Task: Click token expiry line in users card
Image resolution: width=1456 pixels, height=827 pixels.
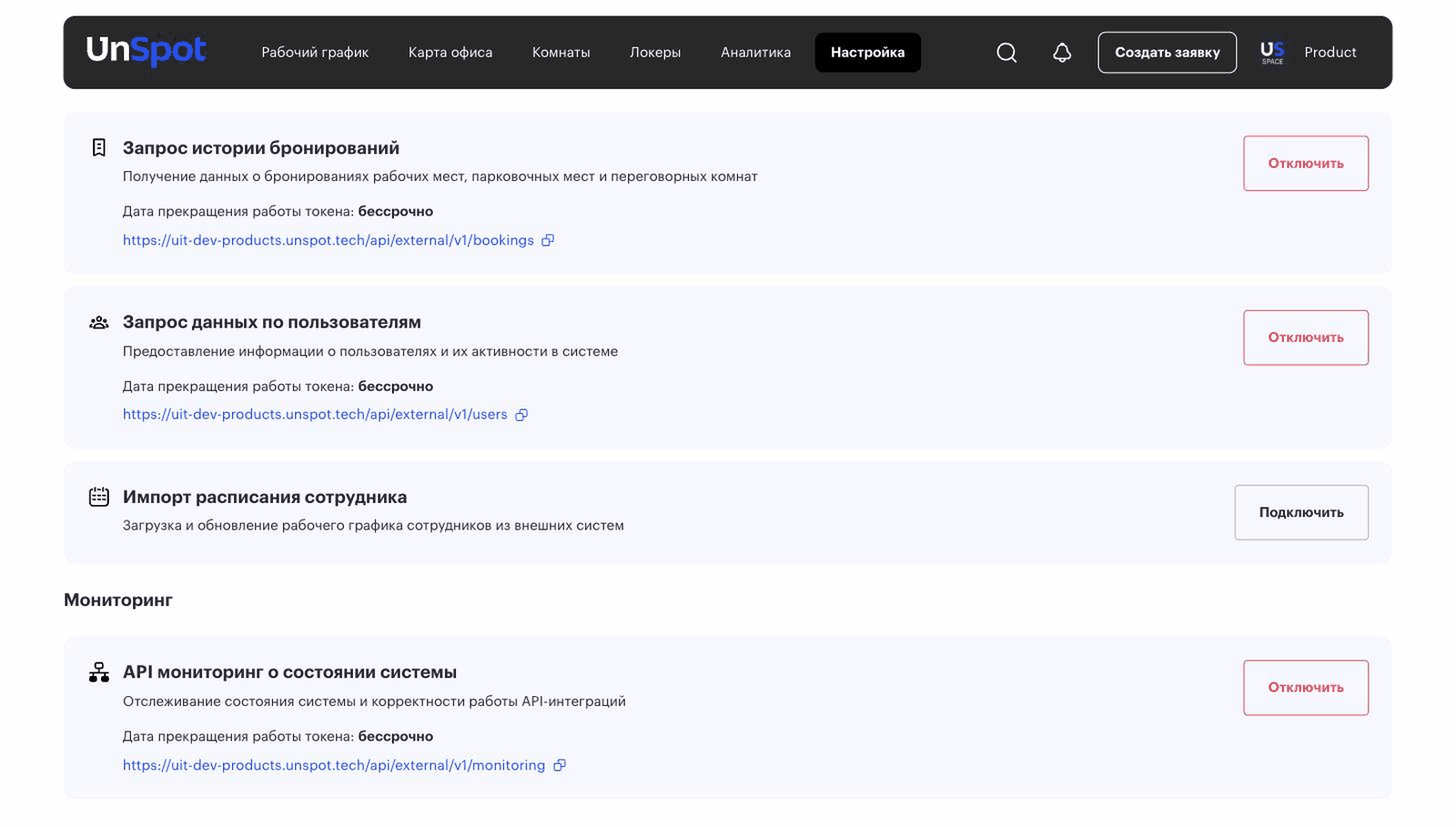Action: (x=278, y=387)
